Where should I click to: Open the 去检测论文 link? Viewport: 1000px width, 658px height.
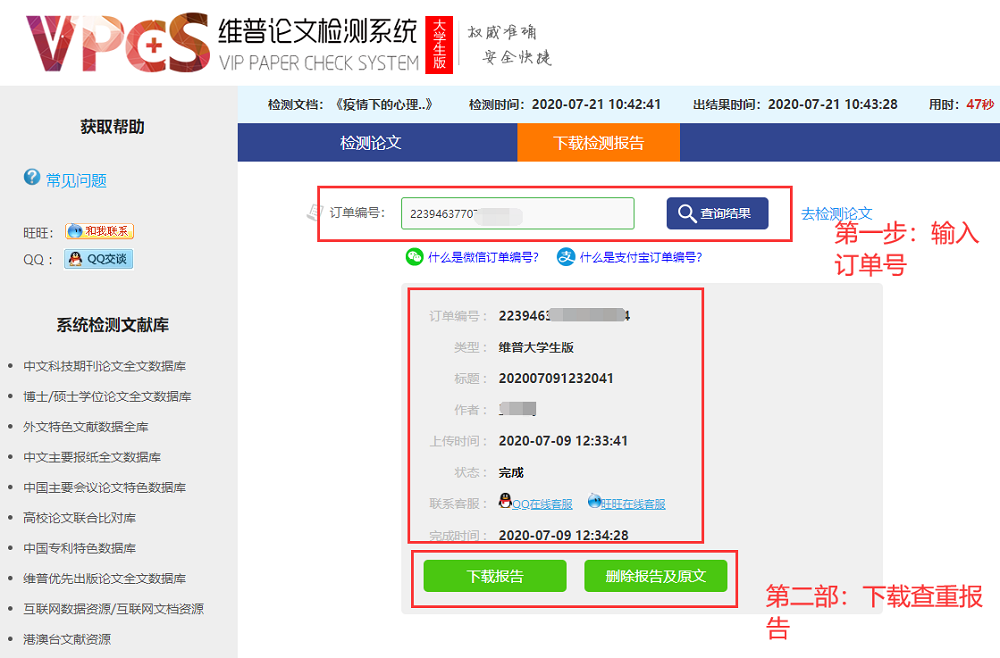836,214
